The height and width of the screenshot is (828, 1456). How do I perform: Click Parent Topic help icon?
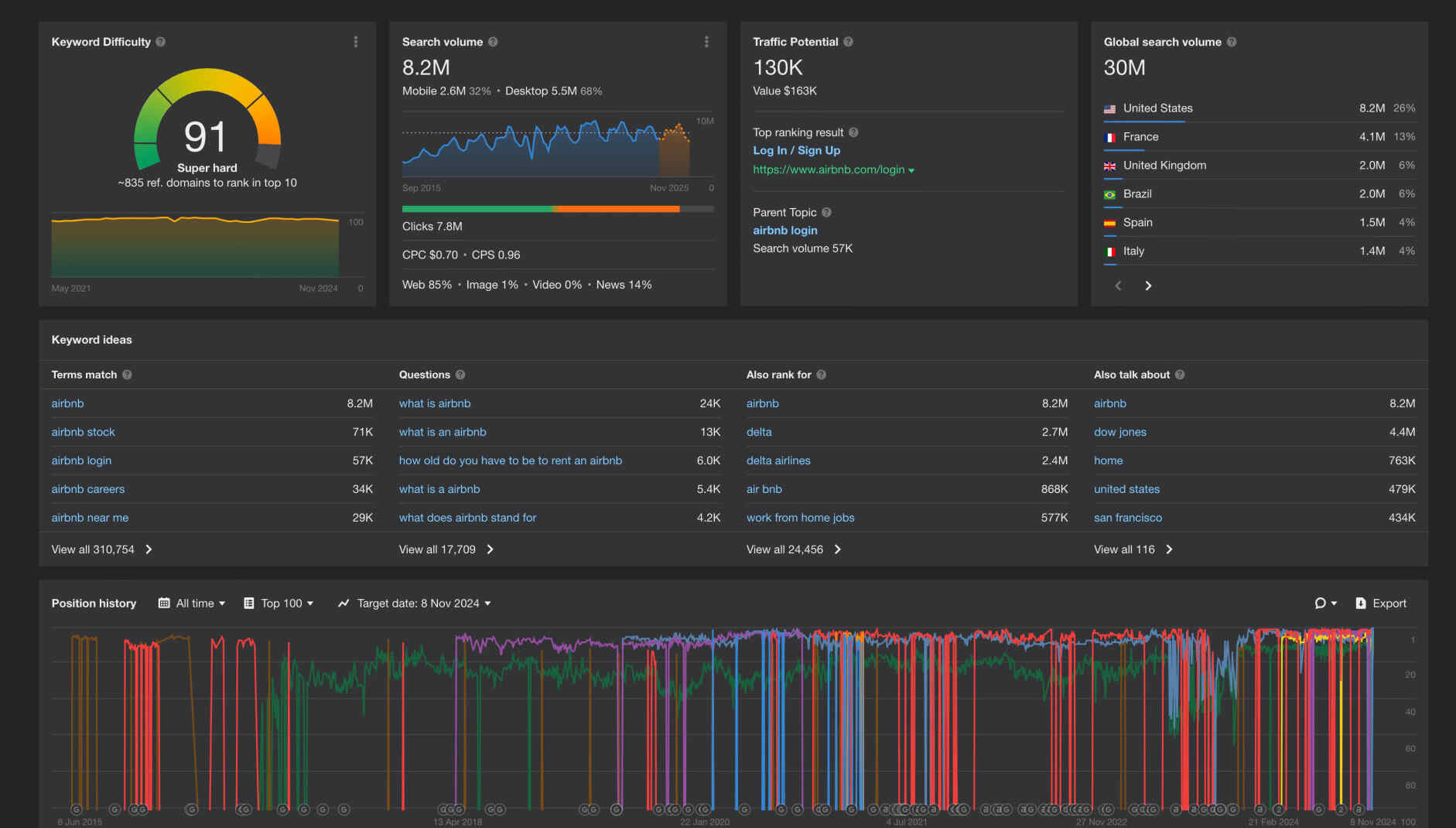pyautogui.click(x=826, y=212)
